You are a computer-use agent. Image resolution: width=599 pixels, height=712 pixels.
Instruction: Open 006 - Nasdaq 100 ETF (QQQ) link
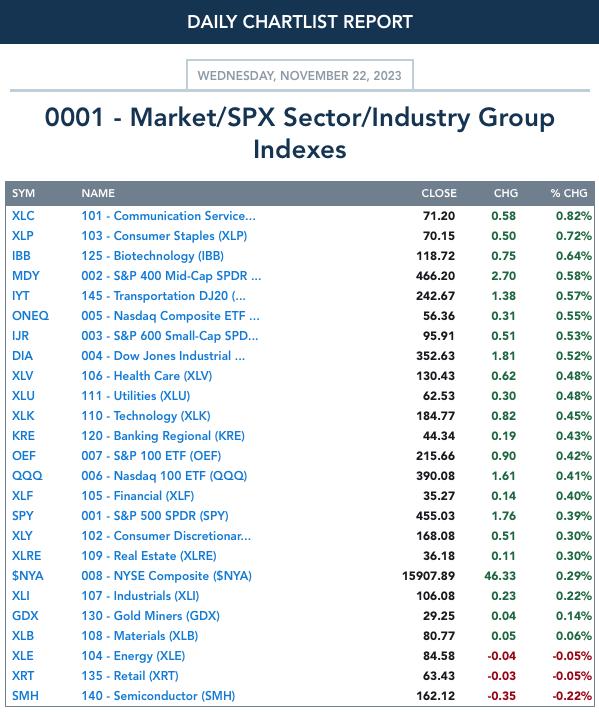click(x=164, y=475)
